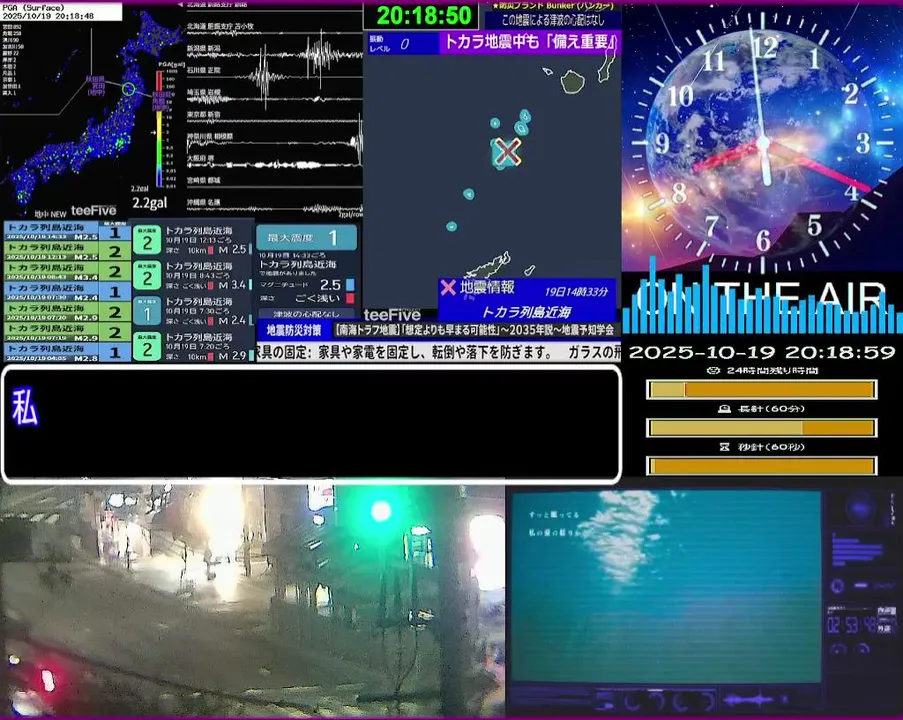Click the pink X icon beside 地震情報
The width and height of the screenshot is (903, 720).
(x=448, y=287)
